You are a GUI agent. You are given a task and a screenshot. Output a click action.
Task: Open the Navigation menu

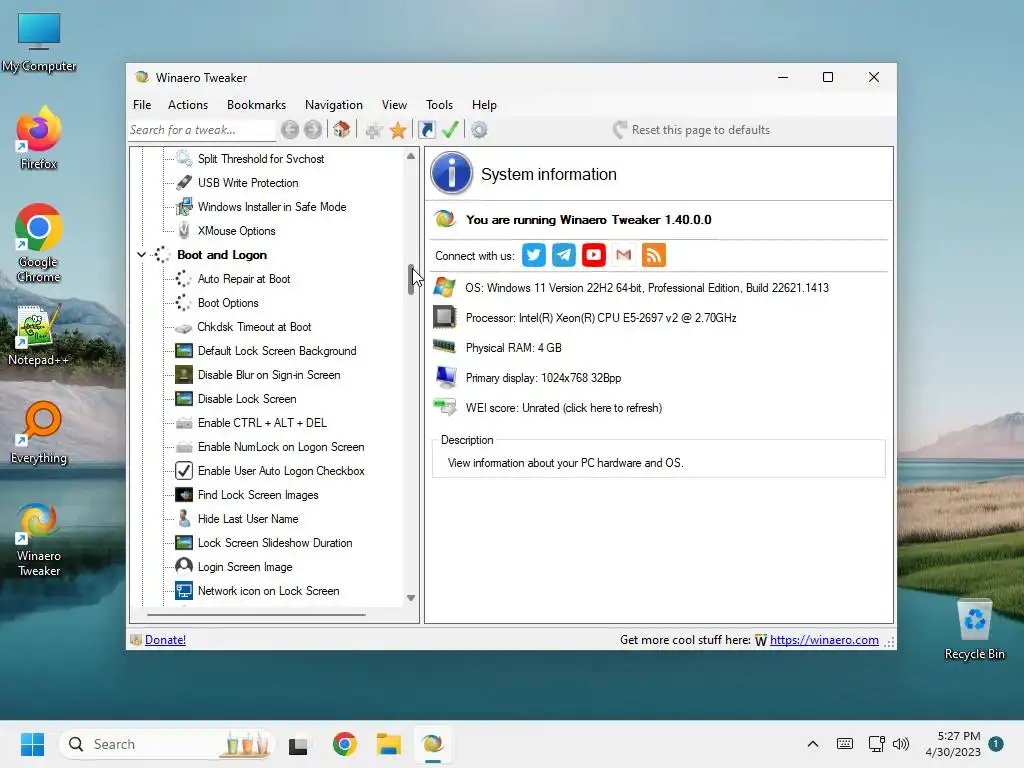click(x=334, y=104)
